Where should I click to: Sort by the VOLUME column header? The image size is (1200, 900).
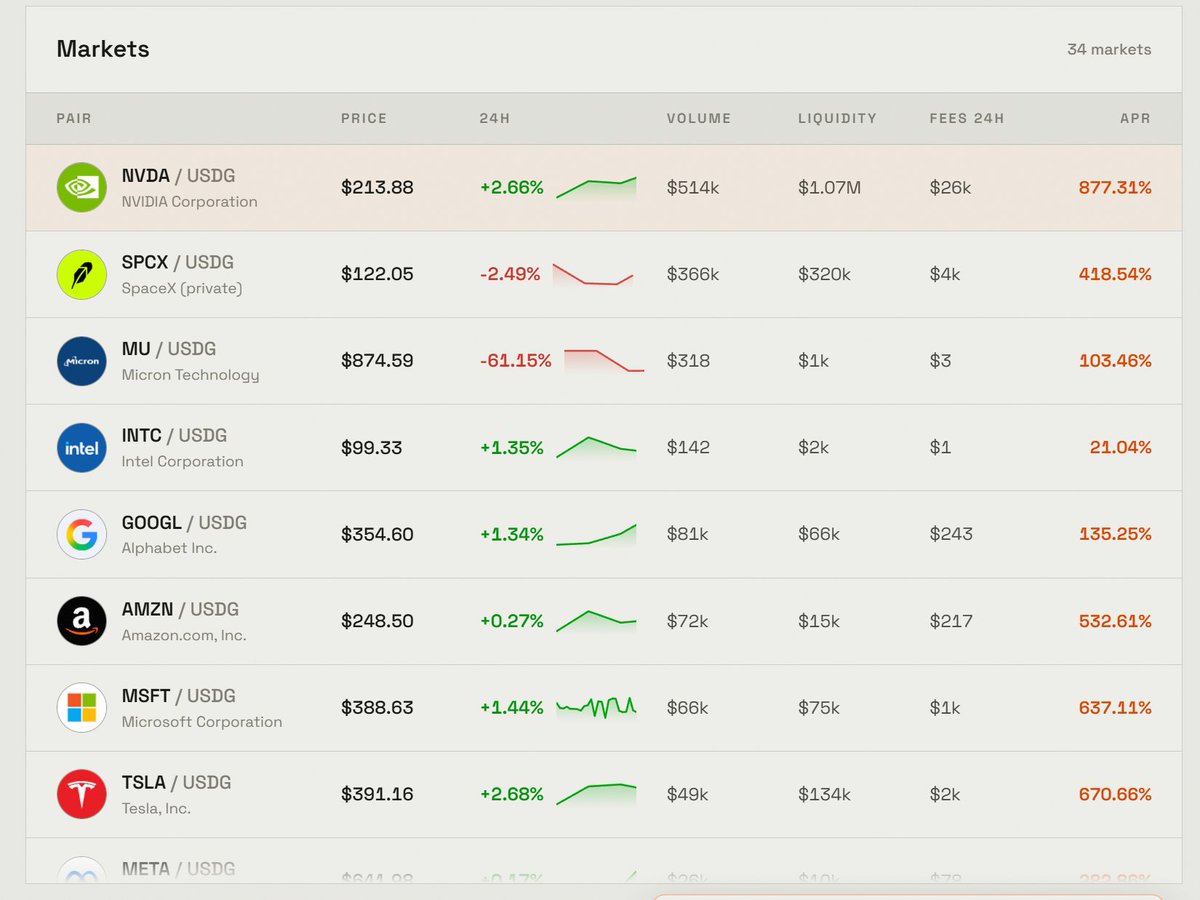(x=699, y=118)
